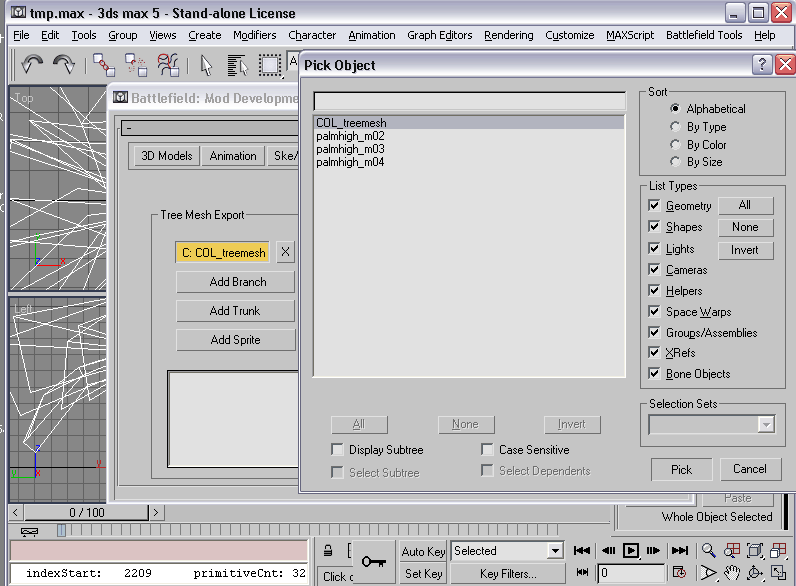Switch to the 3D Models tab
Image resolution: width=796 pixels, height=586 pixels.
pos(167,156)
